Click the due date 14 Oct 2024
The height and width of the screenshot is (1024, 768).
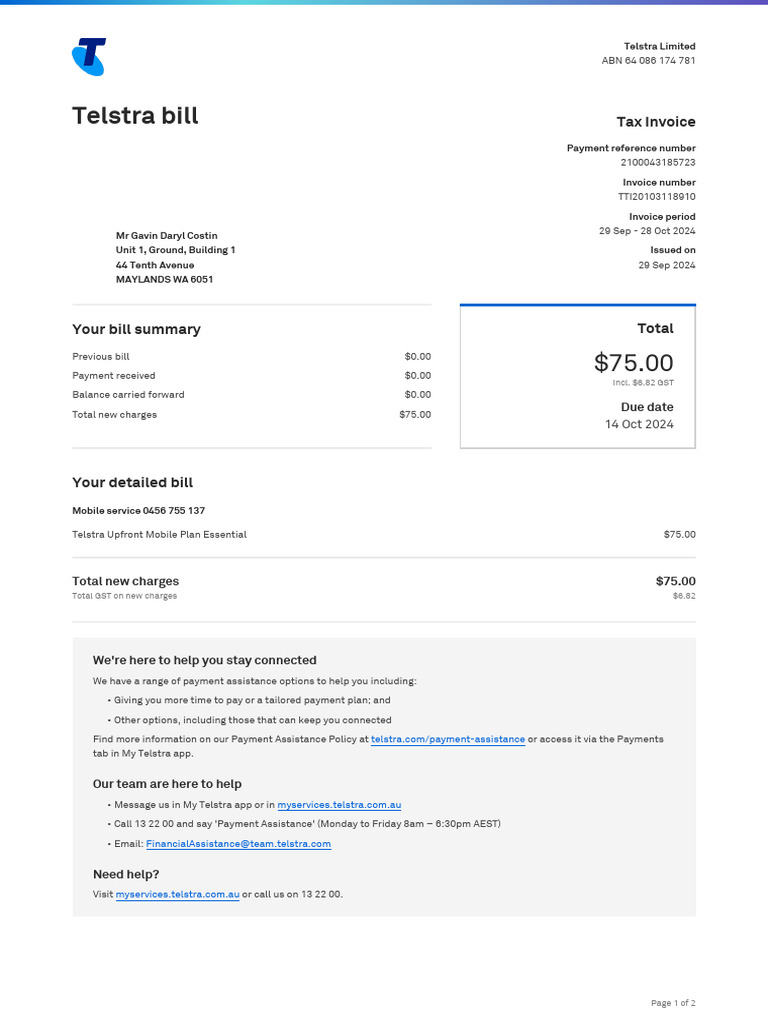point(639,424)
